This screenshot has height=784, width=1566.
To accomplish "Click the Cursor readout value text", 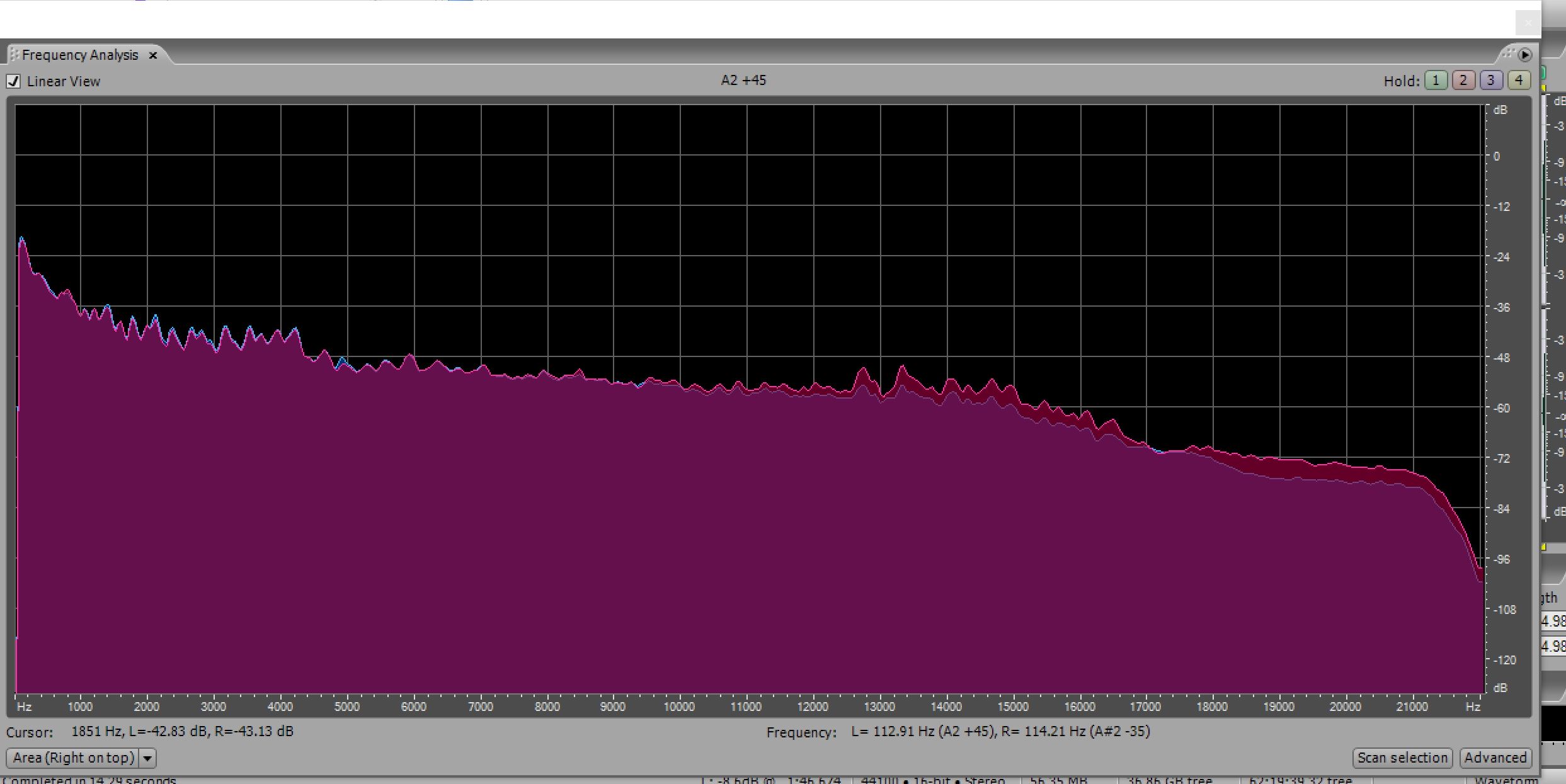I will pyautogui.click(x=182, y=732).
